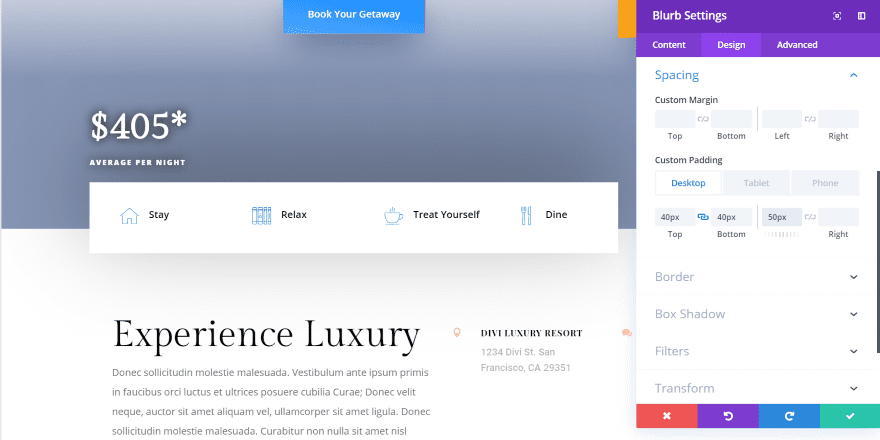Click the orange chat bubble icon

[627, 333]
